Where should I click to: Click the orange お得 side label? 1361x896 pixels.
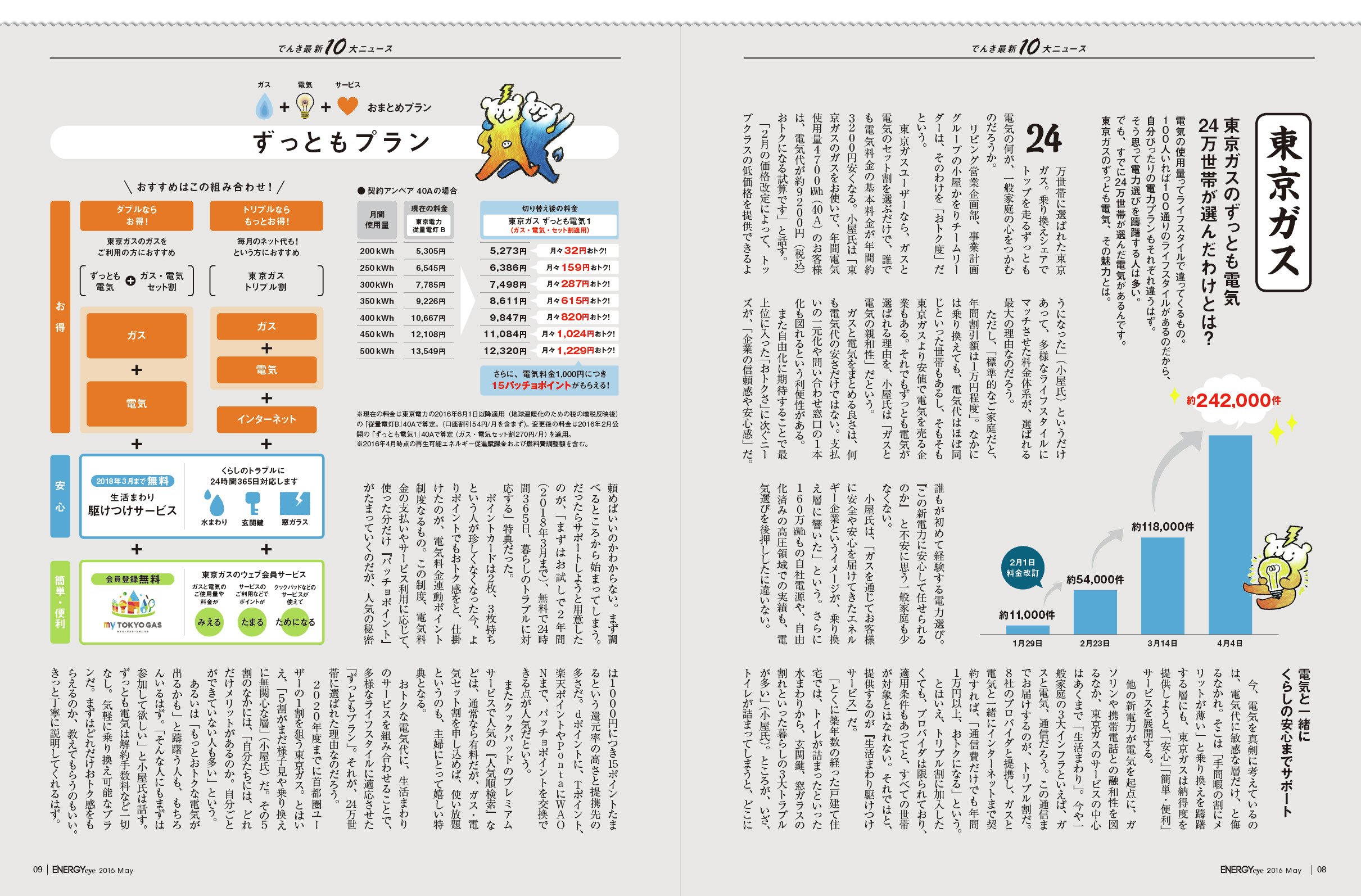click(x=60, y=317)
